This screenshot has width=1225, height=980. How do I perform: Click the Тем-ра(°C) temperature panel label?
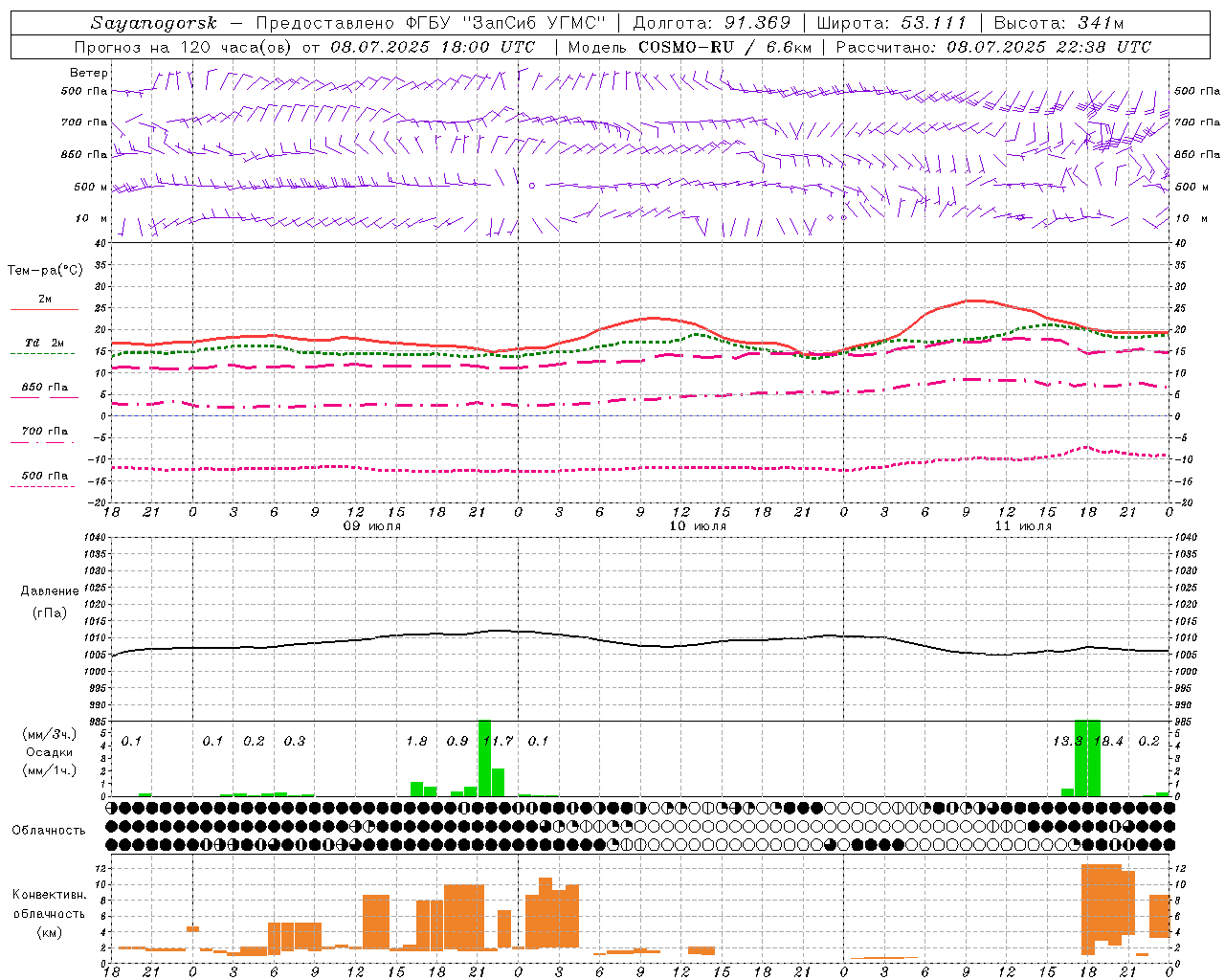45,271
